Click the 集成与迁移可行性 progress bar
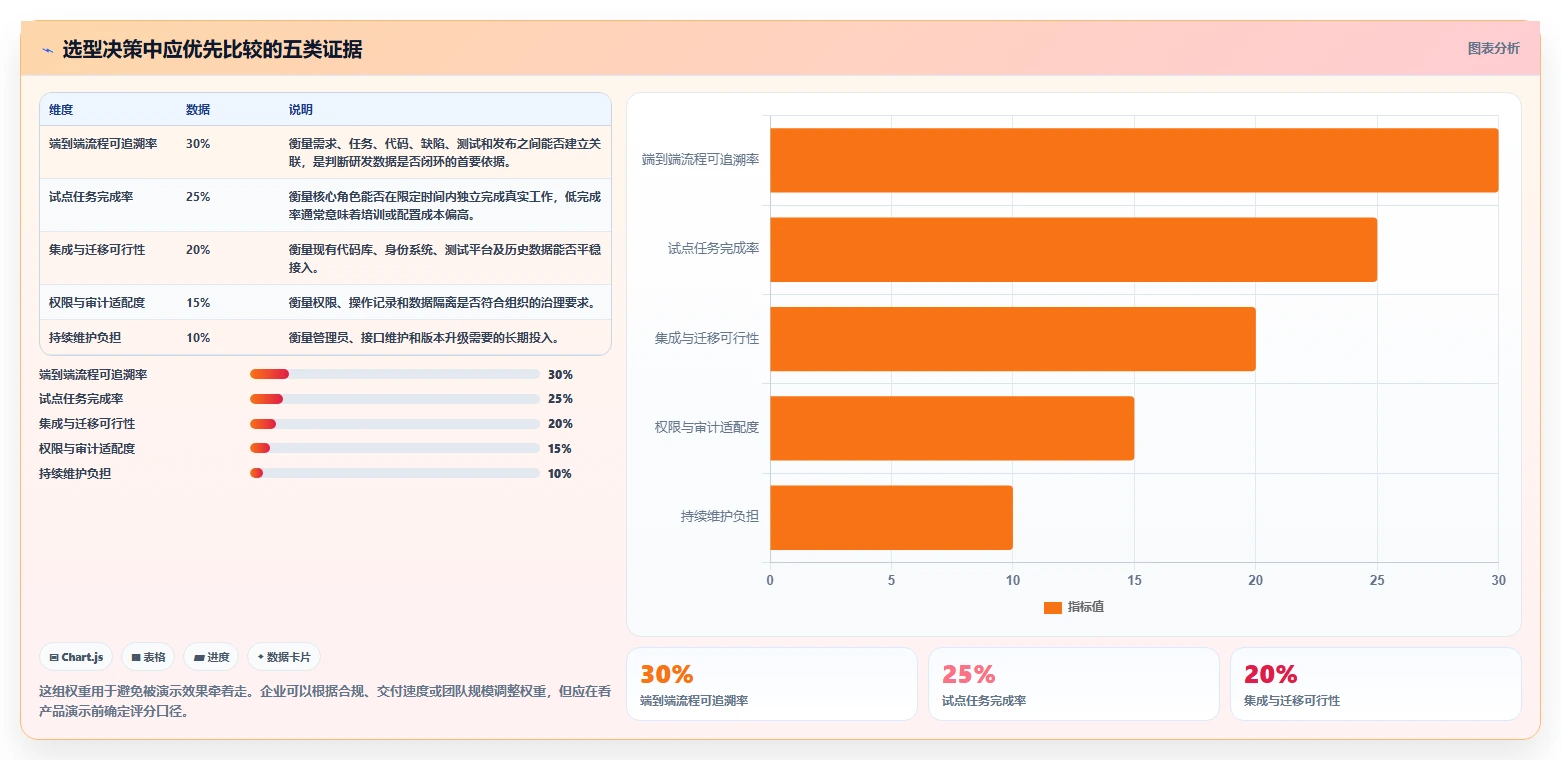The image size is (1561, 760). (x=394, y=424)
